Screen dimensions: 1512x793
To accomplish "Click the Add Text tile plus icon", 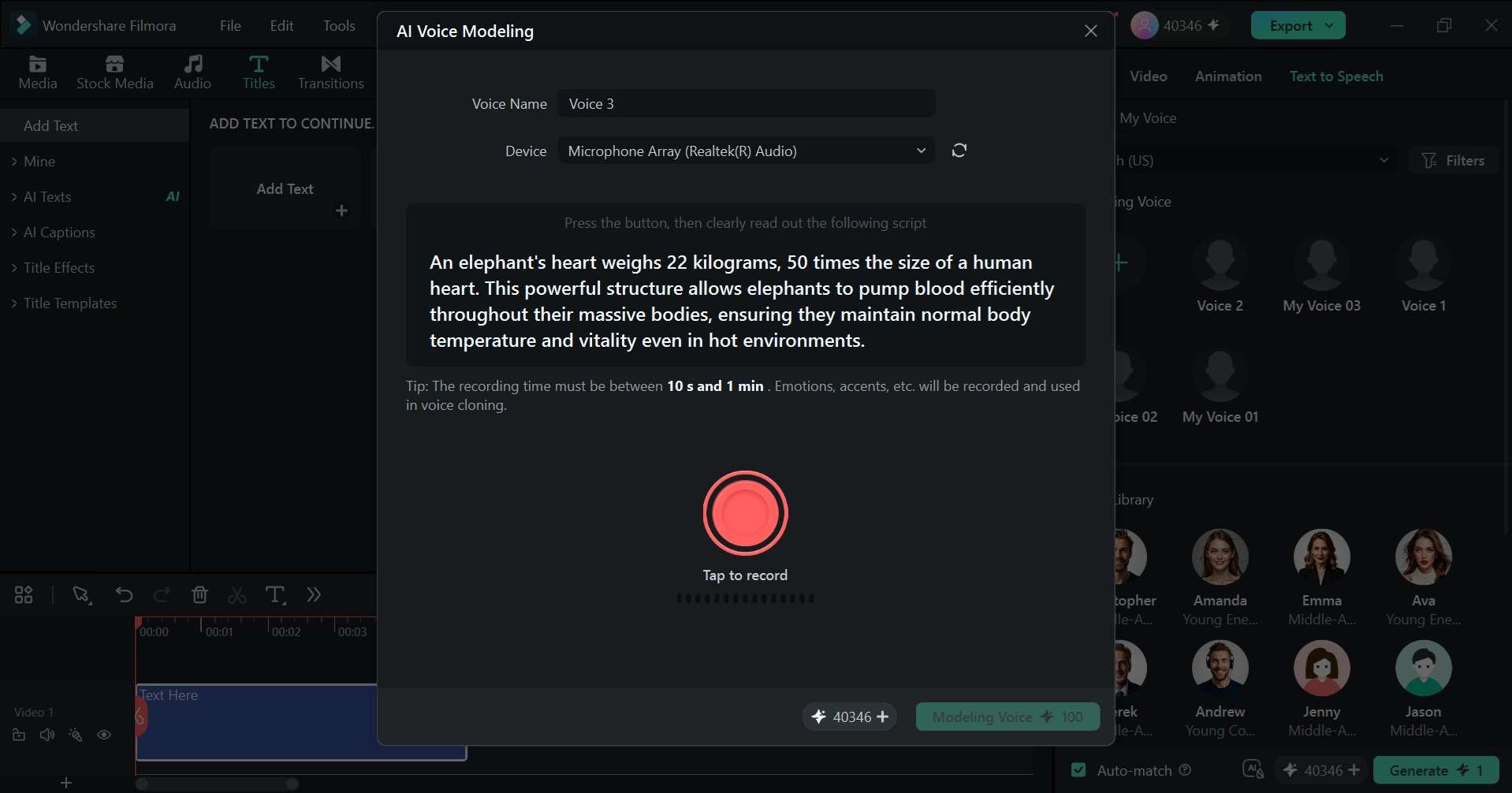I will pos(341,210).
